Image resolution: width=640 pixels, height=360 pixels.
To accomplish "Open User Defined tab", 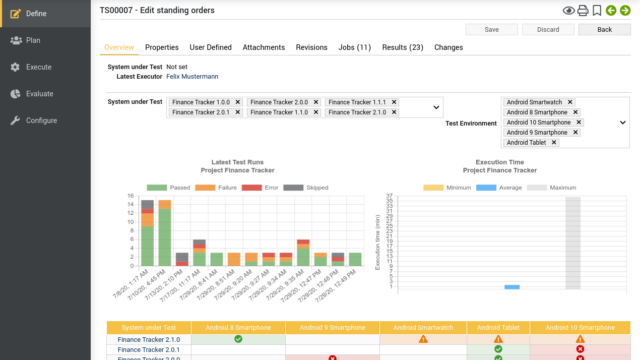I will [211, 47].
